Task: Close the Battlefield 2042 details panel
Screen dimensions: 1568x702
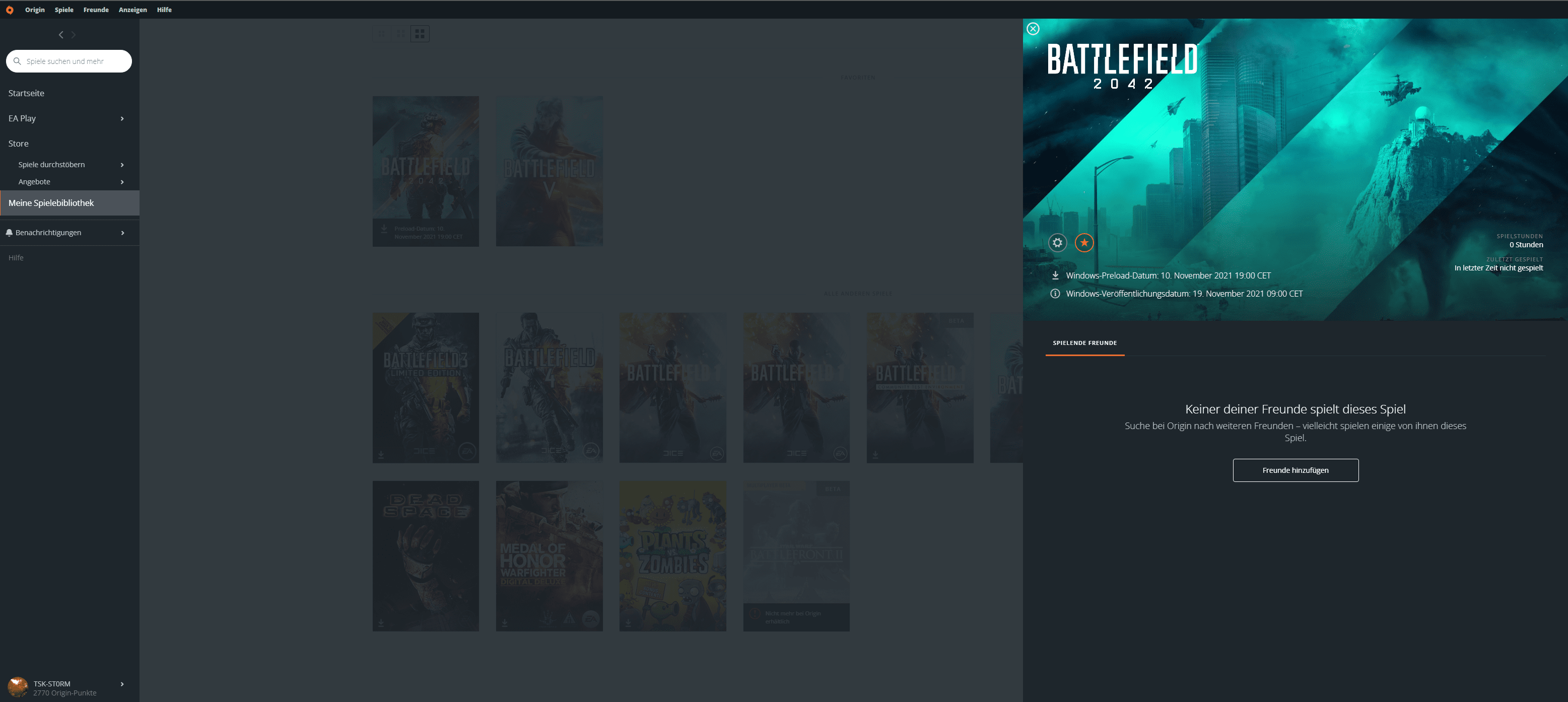Action: [x=1033, y=29]
